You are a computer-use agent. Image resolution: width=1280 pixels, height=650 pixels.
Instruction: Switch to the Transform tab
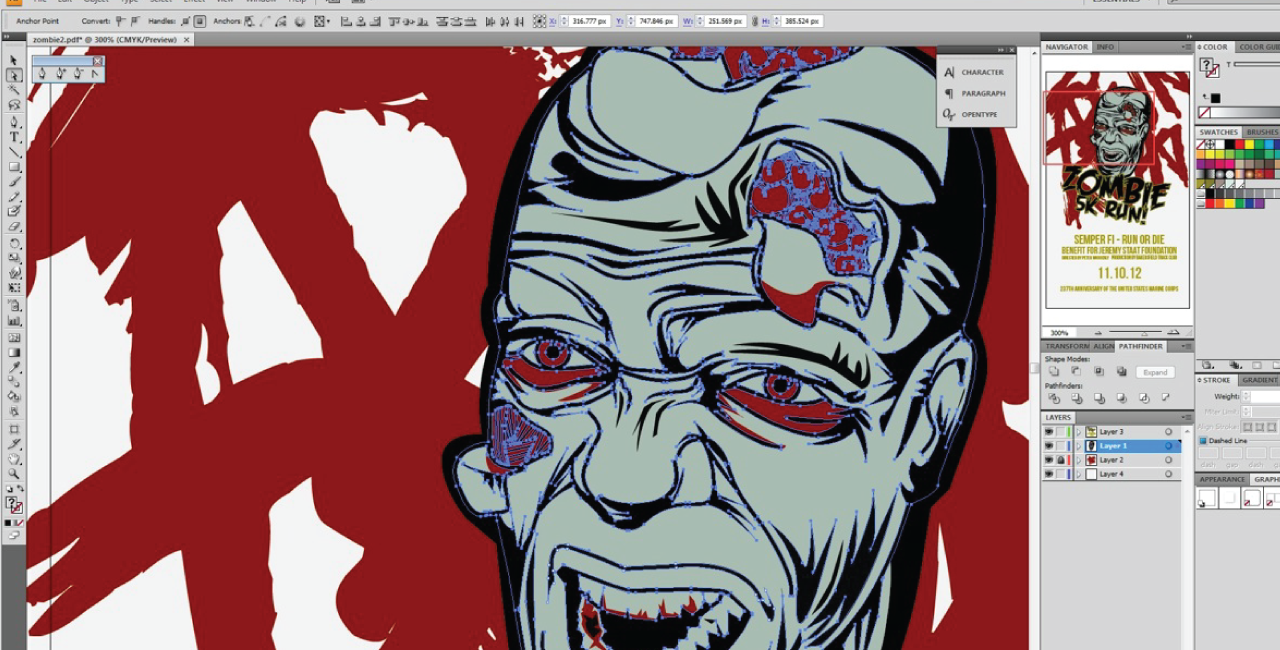(x=1067, y=346)
